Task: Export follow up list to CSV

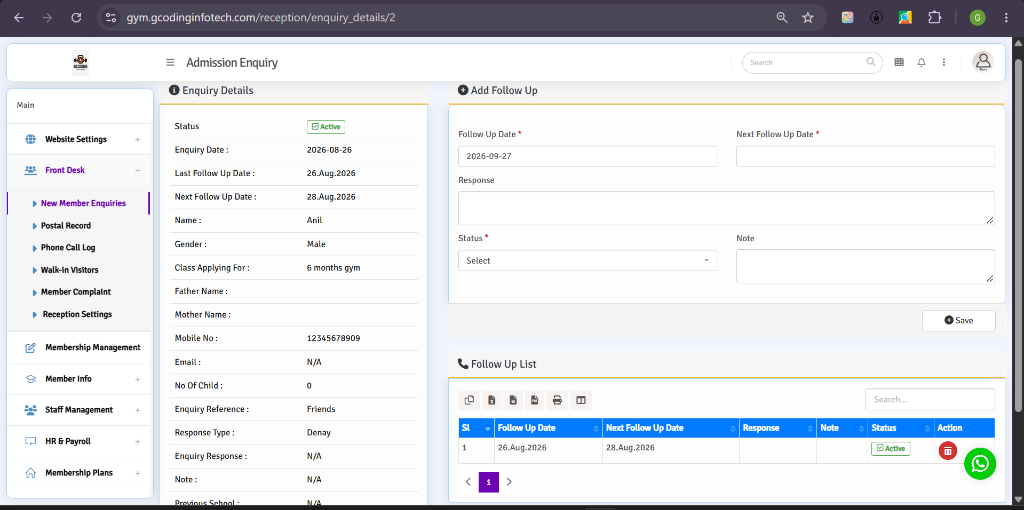Action: click(513, 400)
